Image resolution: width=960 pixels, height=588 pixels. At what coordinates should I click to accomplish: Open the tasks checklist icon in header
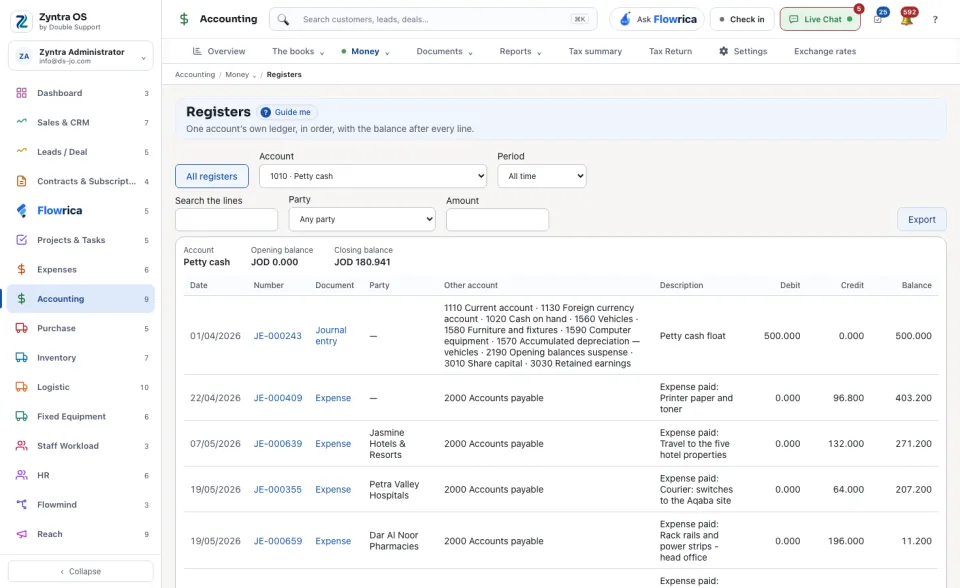(x=878, y=19)
